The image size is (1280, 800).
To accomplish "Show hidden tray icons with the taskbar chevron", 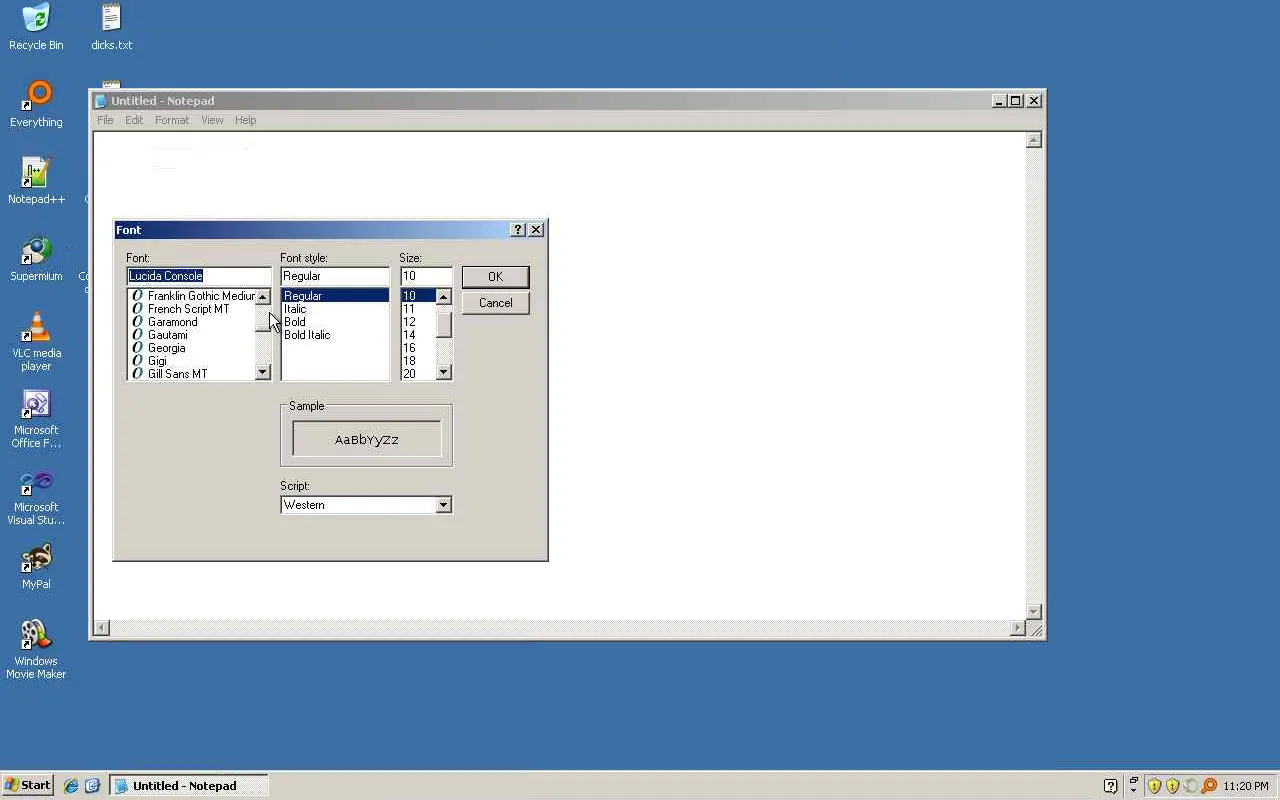I will (x=1133, y=786).
